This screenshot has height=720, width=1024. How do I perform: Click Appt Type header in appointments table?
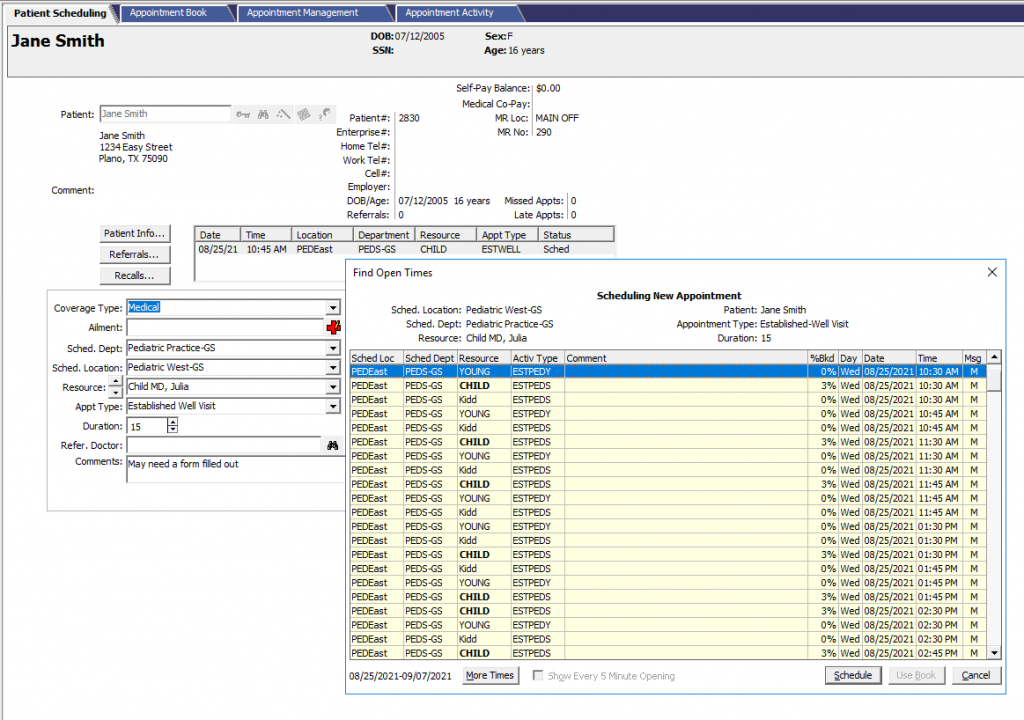pyautogui.click(x=507, y=235)
